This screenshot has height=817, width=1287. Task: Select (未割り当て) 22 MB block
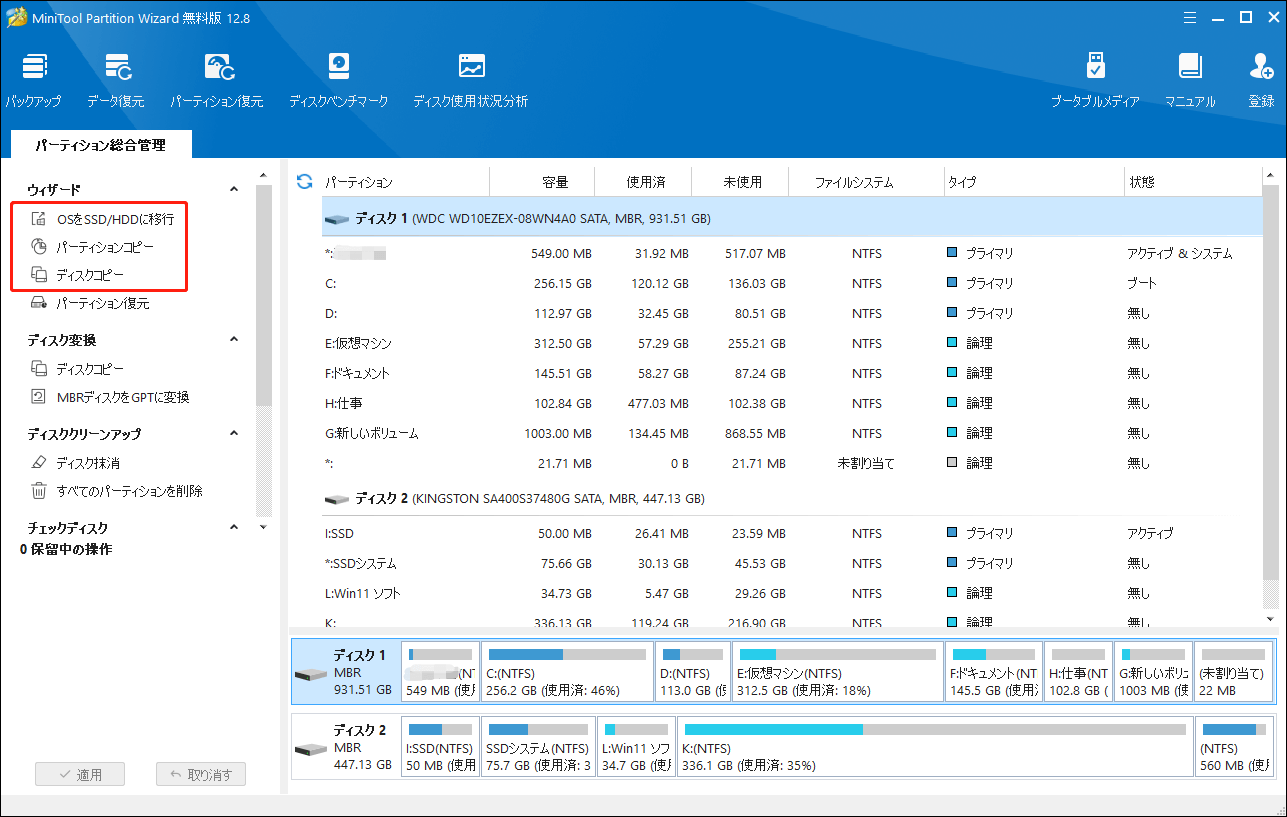[x=1235, y=672]
